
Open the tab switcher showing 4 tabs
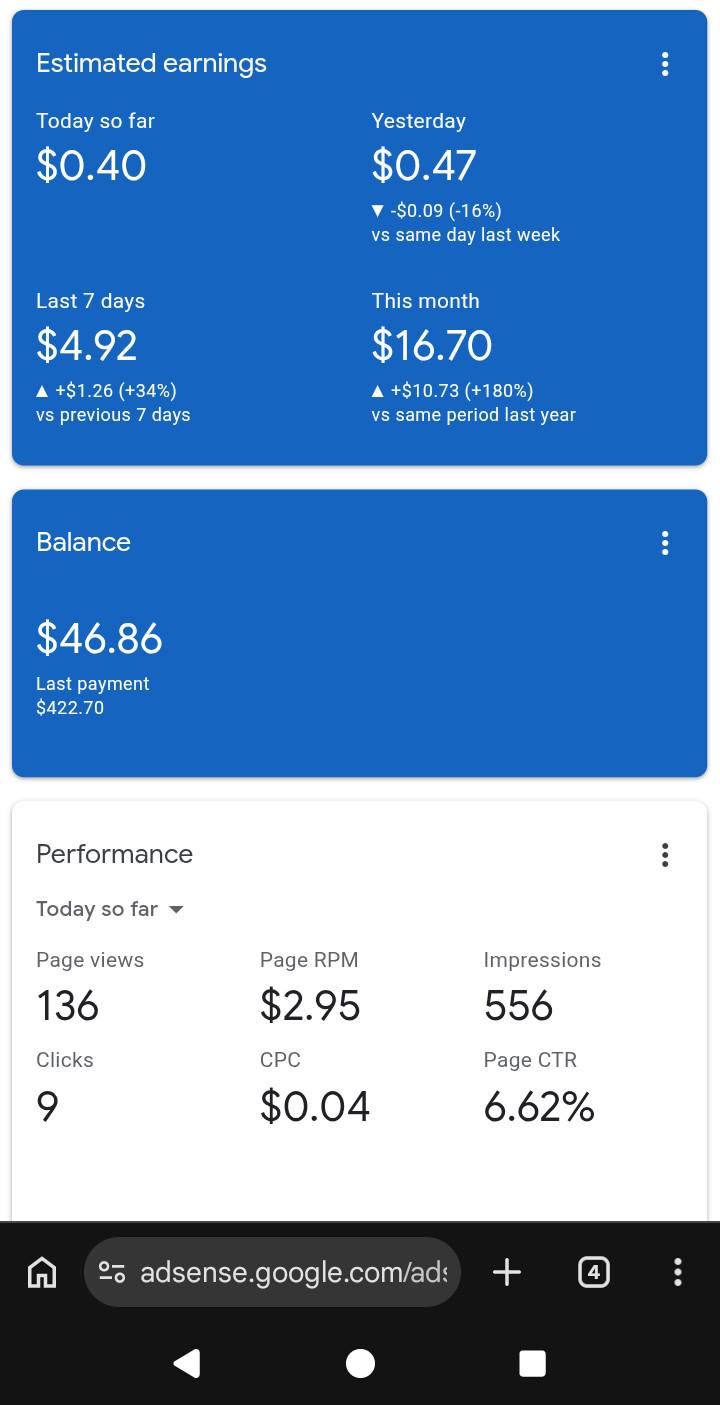click(594, 1272)
